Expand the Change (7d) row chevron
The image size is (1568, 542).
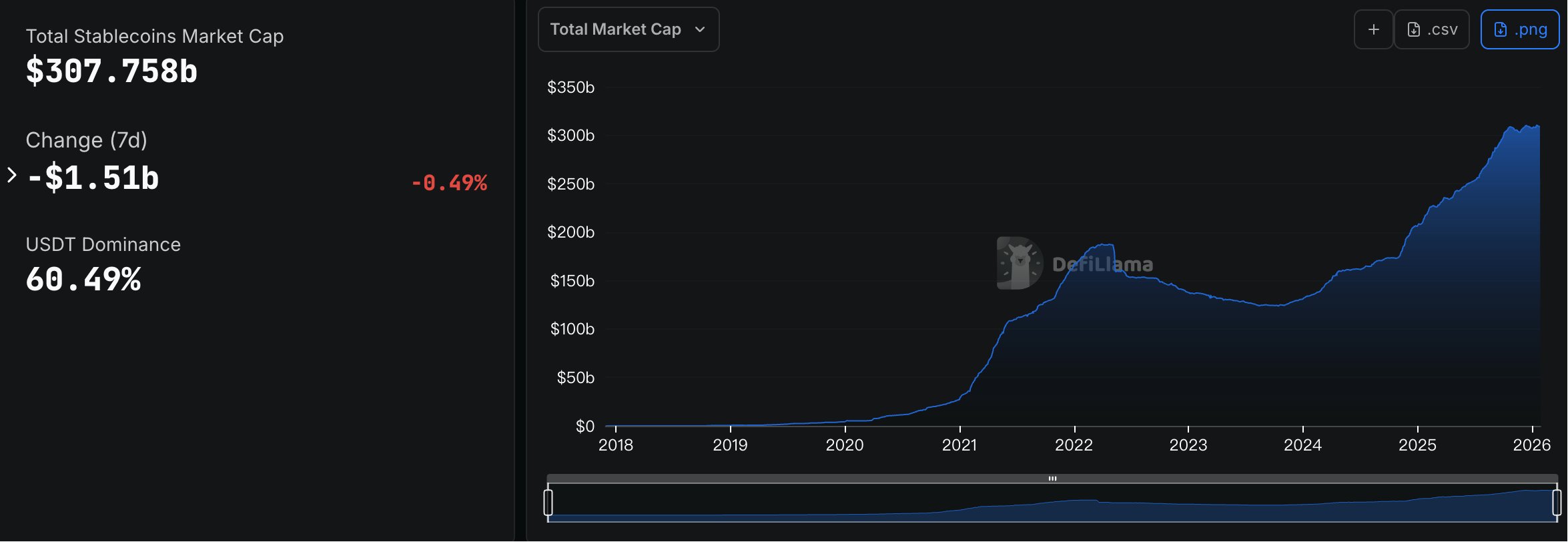pos(11,176)
